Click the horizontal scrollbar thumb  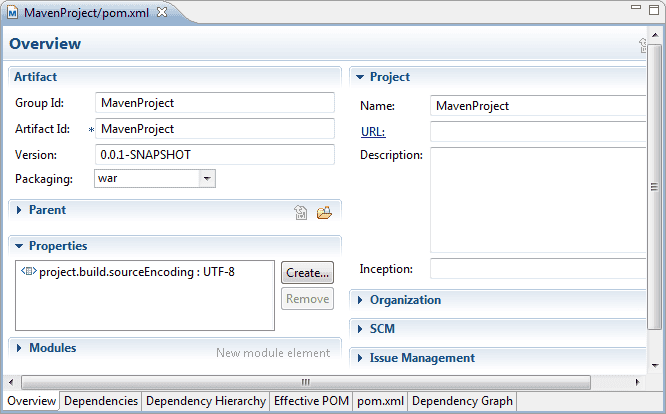click(306, 382)
